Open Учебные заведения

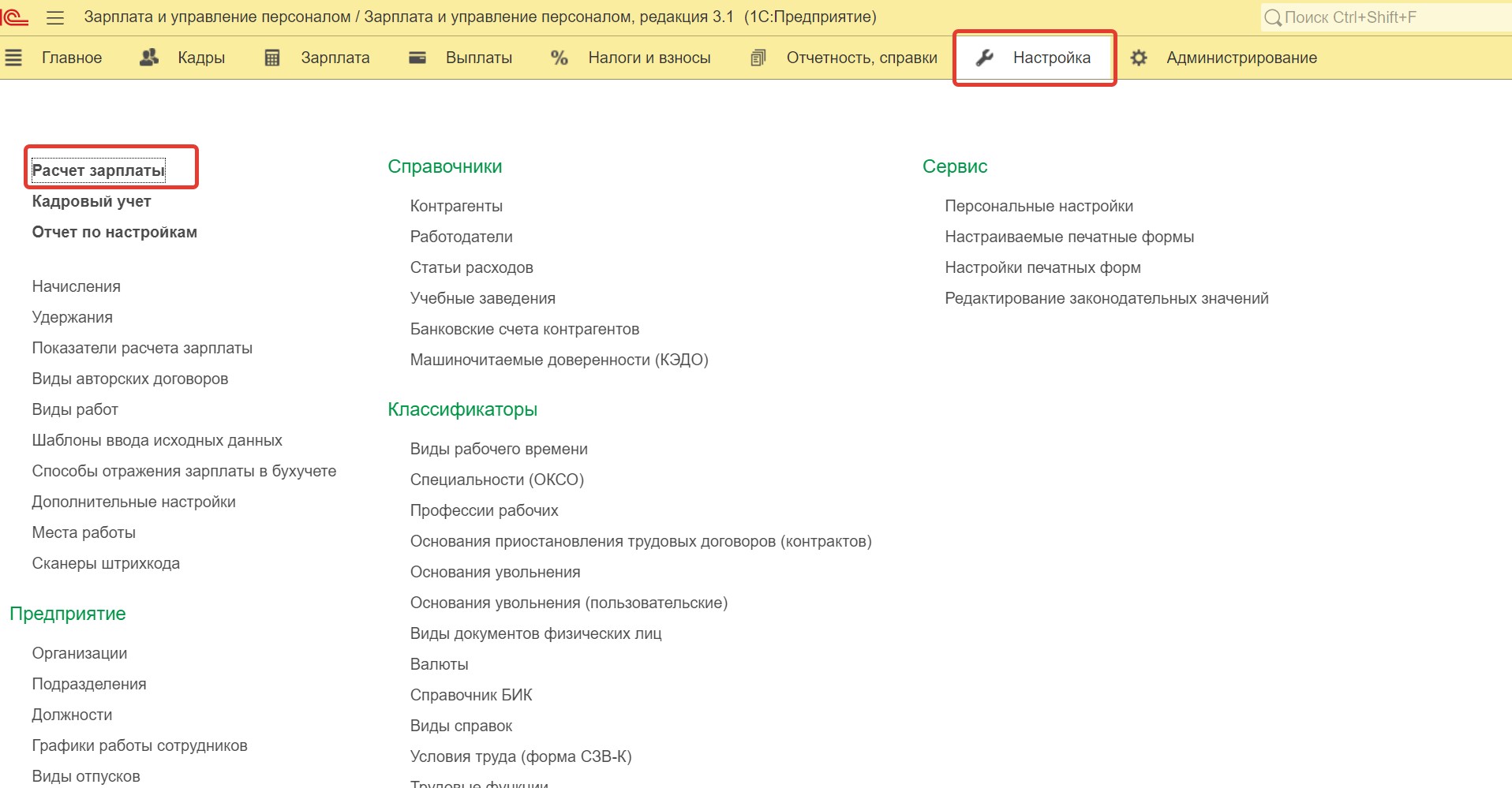483,298
